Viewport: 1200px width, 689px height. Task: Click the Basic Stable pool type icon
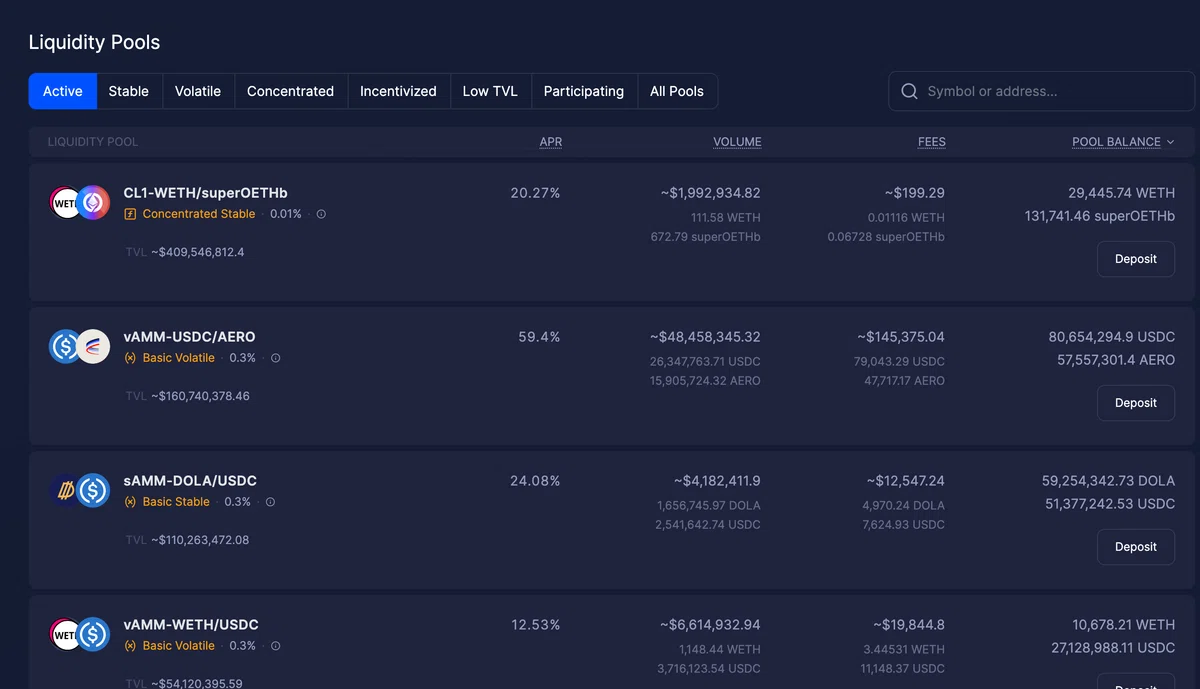point(130,502)
